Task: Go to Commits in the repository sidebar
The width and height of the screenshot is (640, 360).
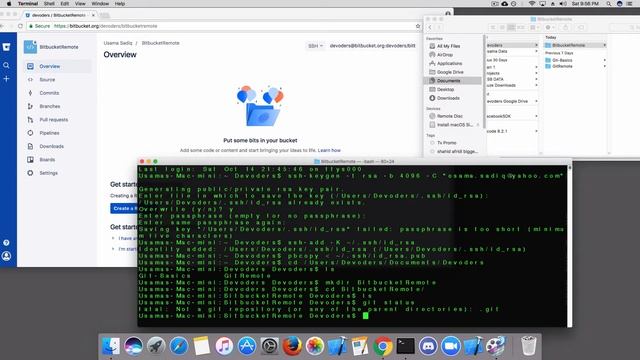Action: point(57,93)
